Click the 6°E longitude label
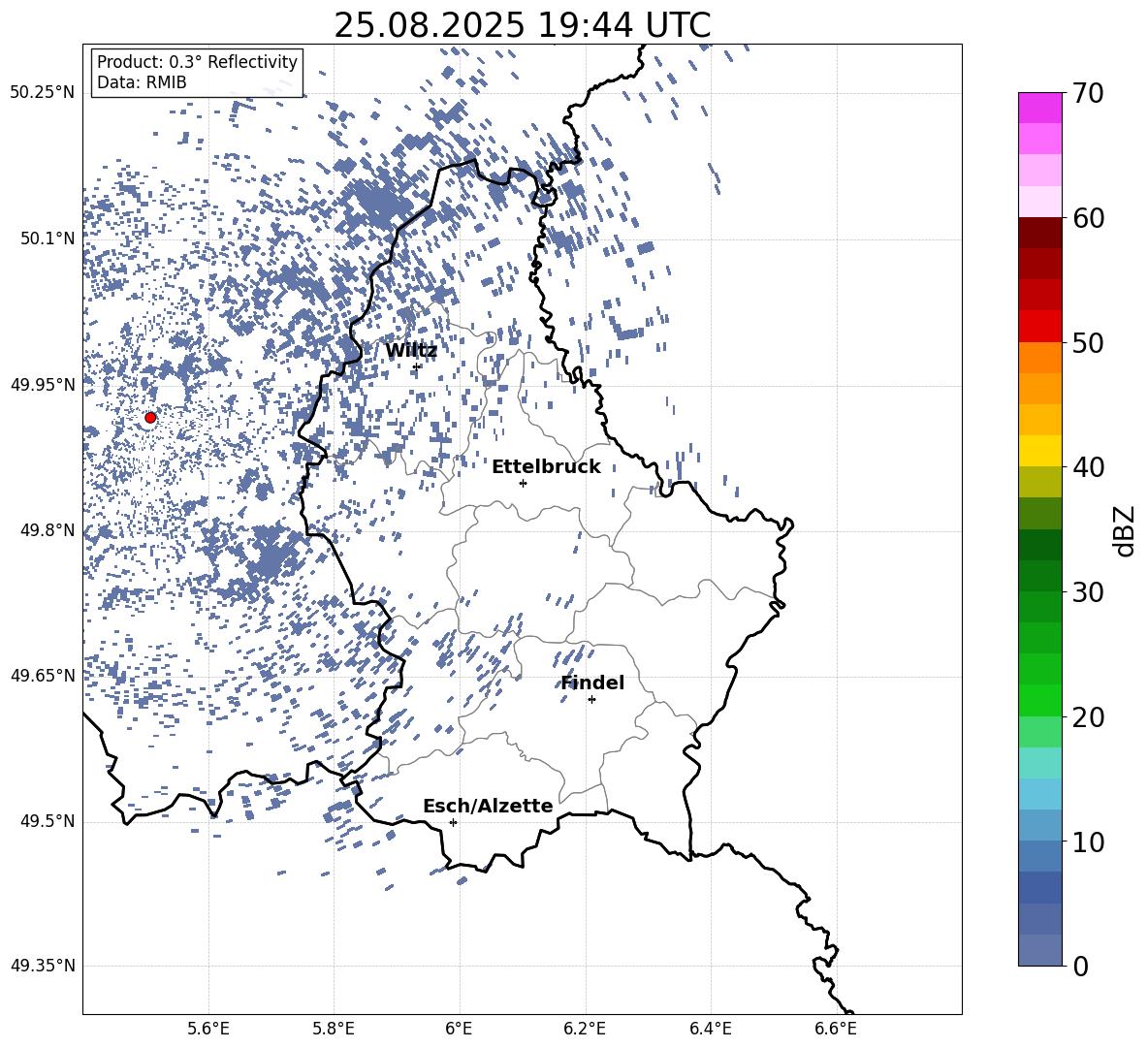Viewport: 1148px width, 1048px height. coord(459,1029)
